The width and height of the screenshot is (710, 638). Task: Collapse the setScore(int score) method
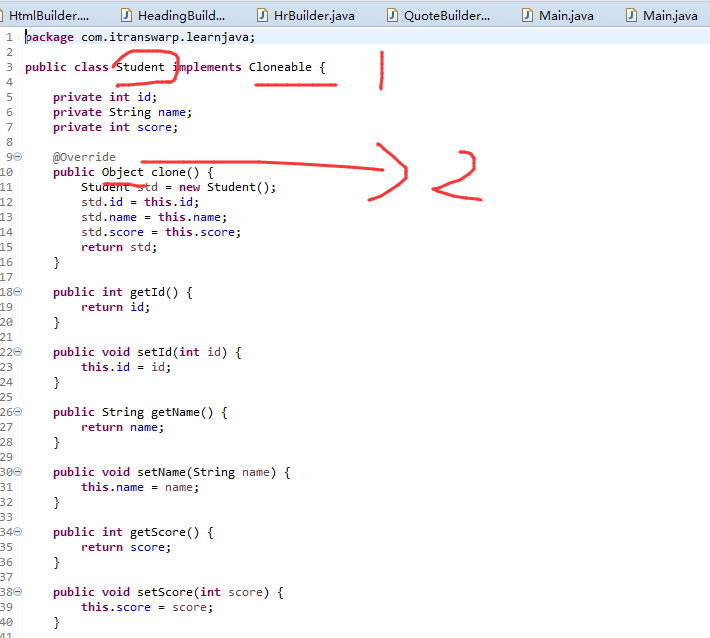coord(17,591)
